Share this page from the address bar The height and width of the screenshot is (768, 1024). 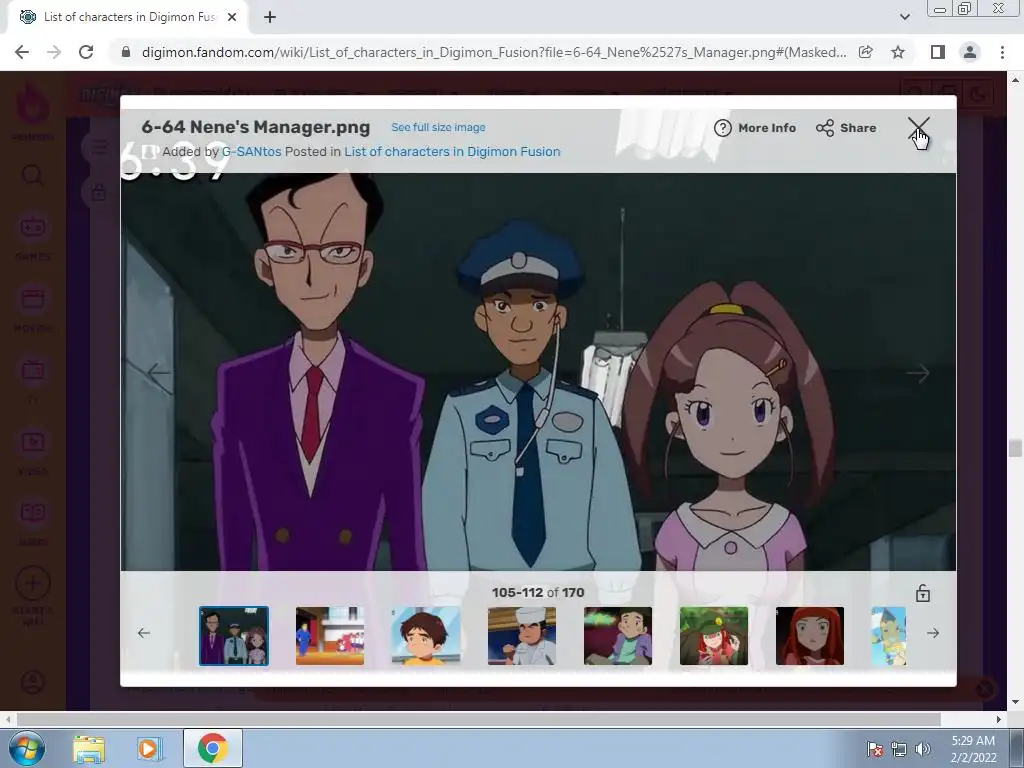click(x=866, y=52)
